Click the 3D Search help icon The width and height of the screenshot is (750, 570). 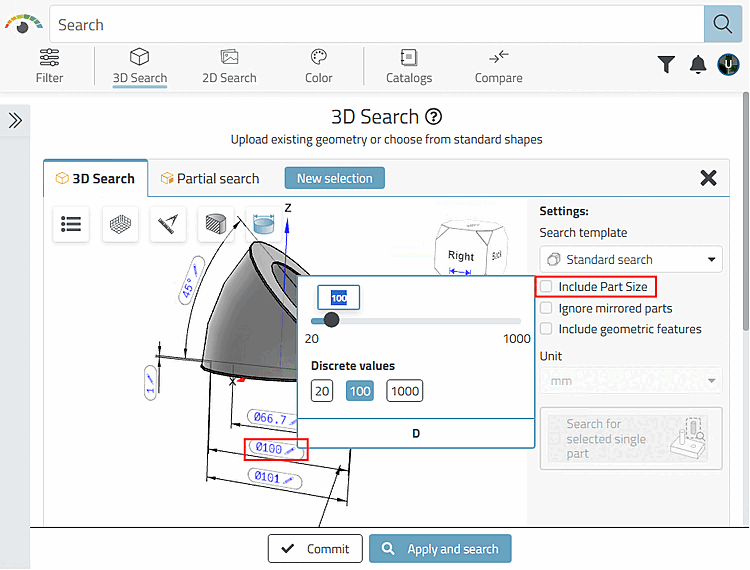433,116
